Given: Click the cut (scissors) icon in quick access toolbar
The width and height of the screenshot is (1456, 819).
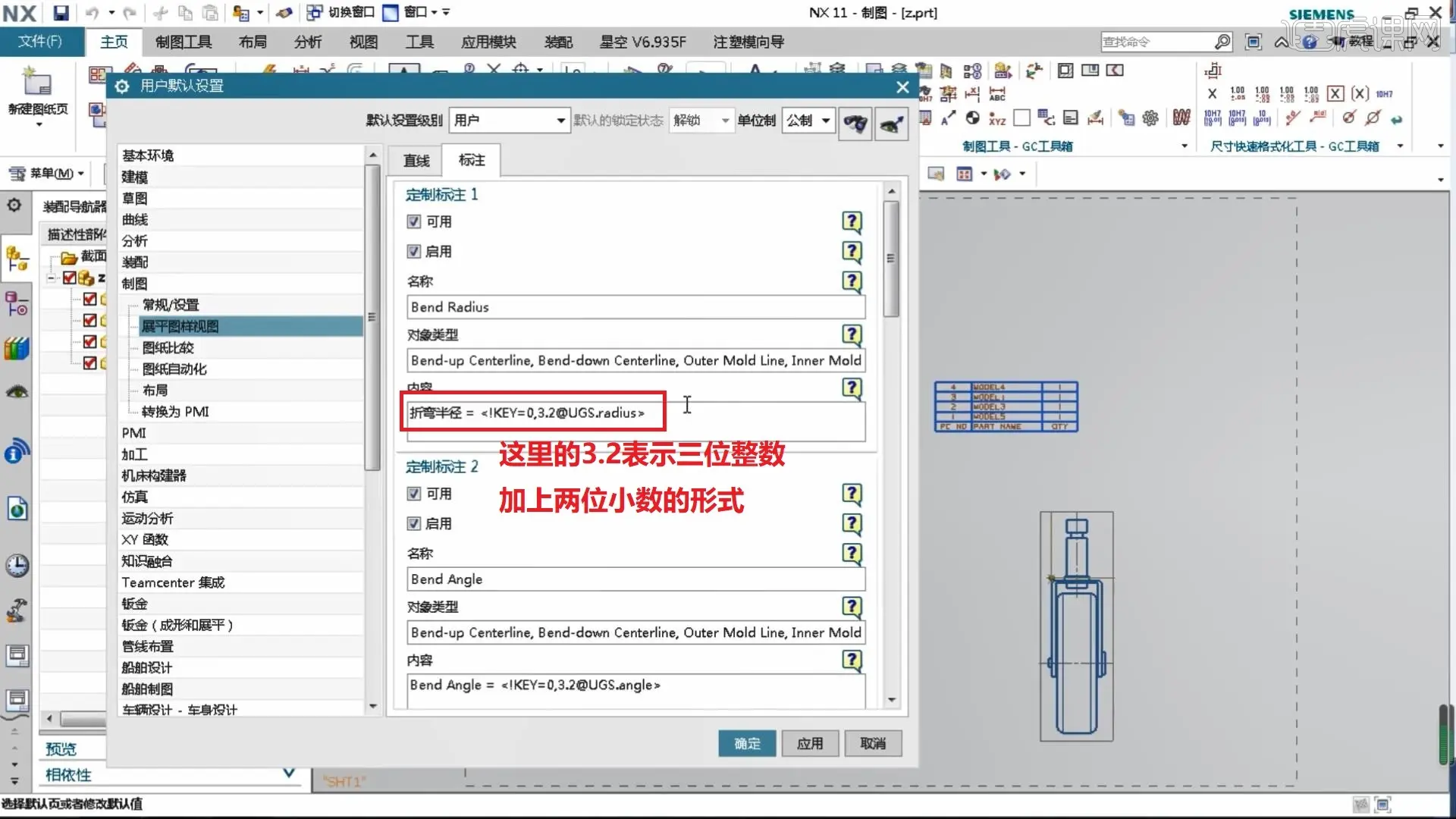Looking at the screenshot, I should 159,13.
